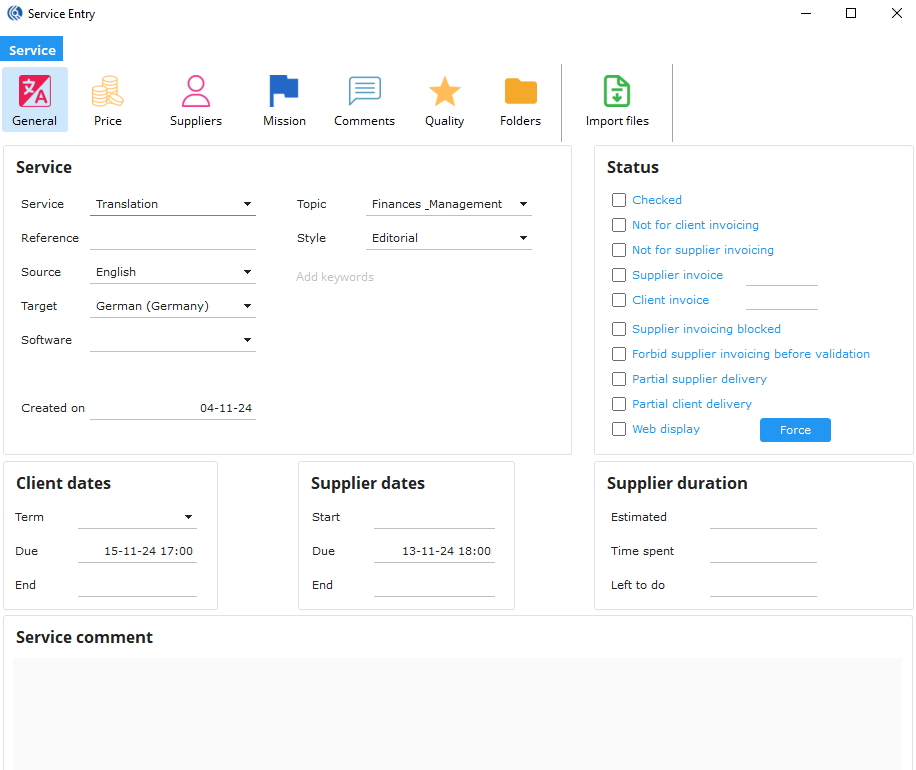The image size is (916, 770).
Task: Click the Add keywords field
Action: (335, 277)
